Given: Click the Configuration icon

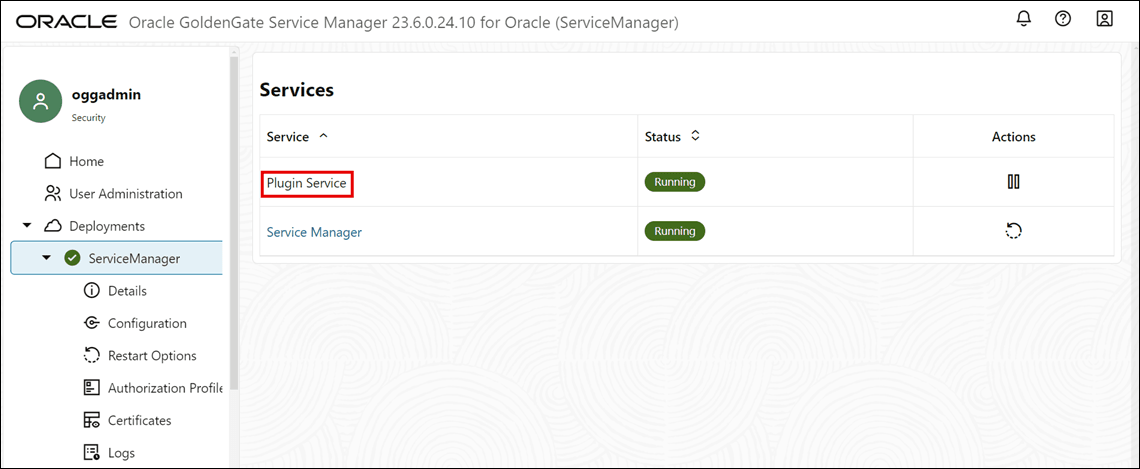Looking at the screenshot, I should [92, 323].
